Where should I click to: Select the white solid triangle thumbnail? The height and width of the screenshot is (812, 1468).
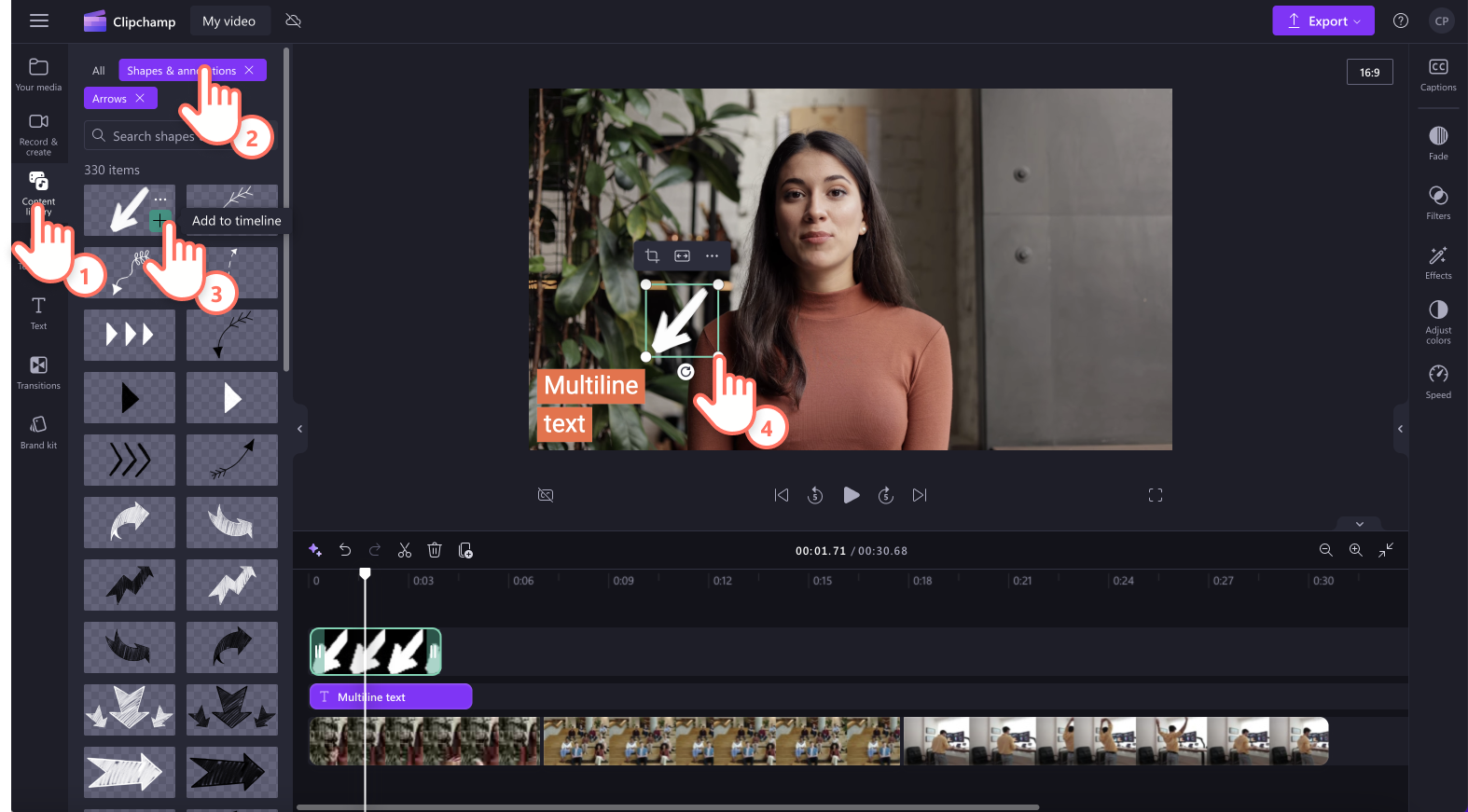[x=232, y=397]
